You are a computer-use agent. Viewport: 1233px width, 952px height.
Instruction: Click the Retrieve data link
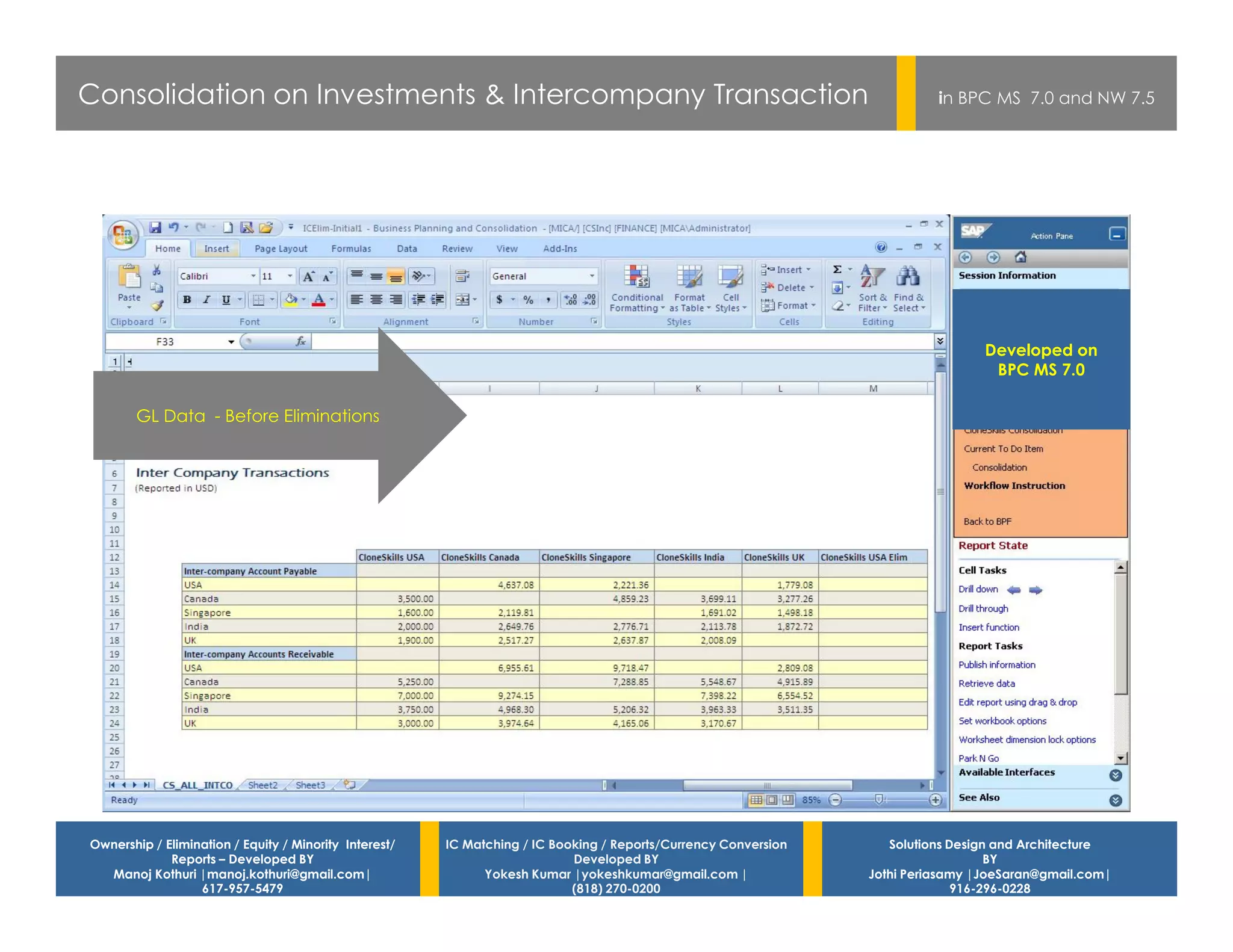pyautogui.click(x=987, y=684)
